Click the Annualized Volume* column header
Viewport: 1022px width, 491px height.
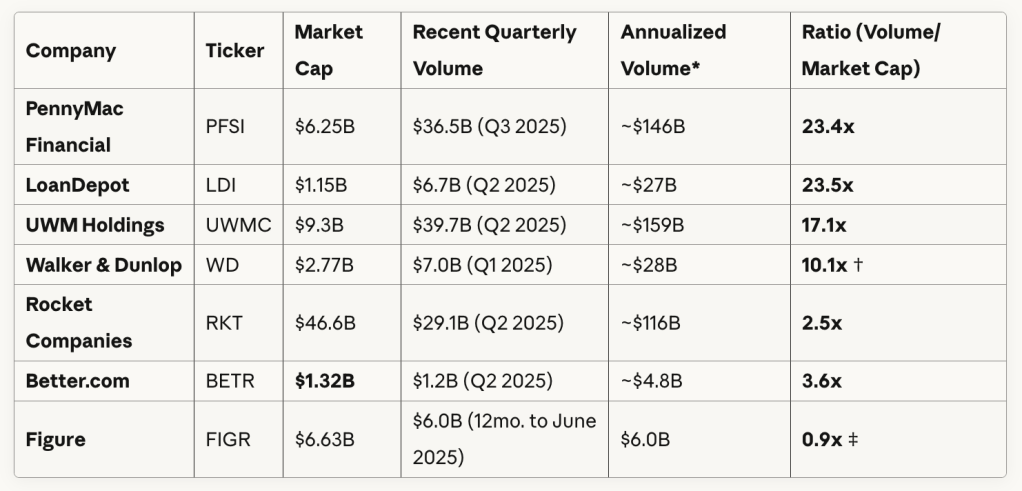click(673, 51)
